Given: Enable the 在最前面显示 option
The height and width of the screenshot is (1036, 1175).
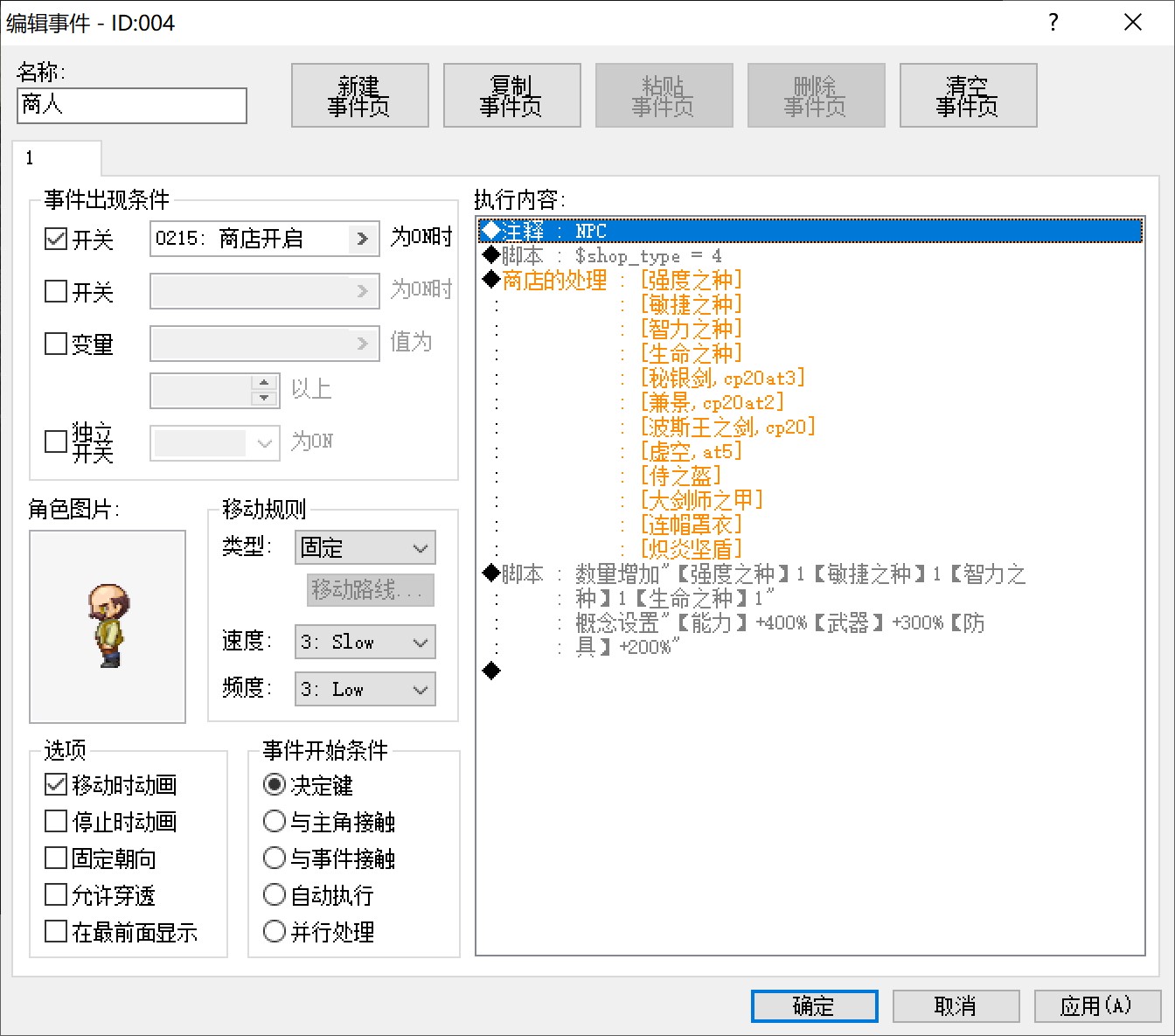Looking at the screenshot, I should pyautogui.click(x=56, y=932).
